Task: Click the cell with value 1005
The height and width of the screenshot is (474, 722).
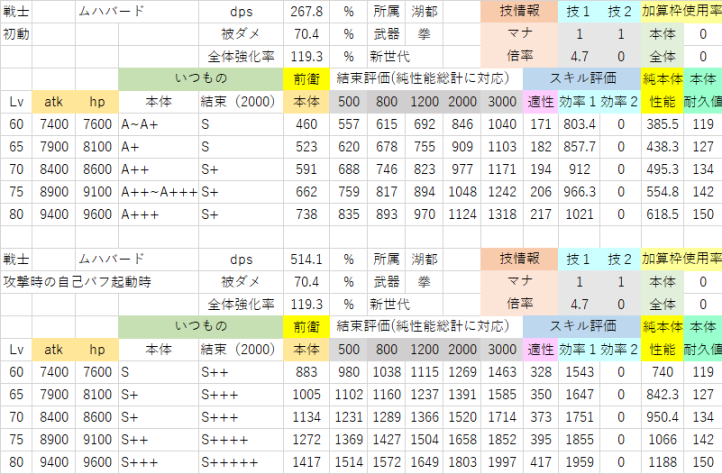Action: 306,395
